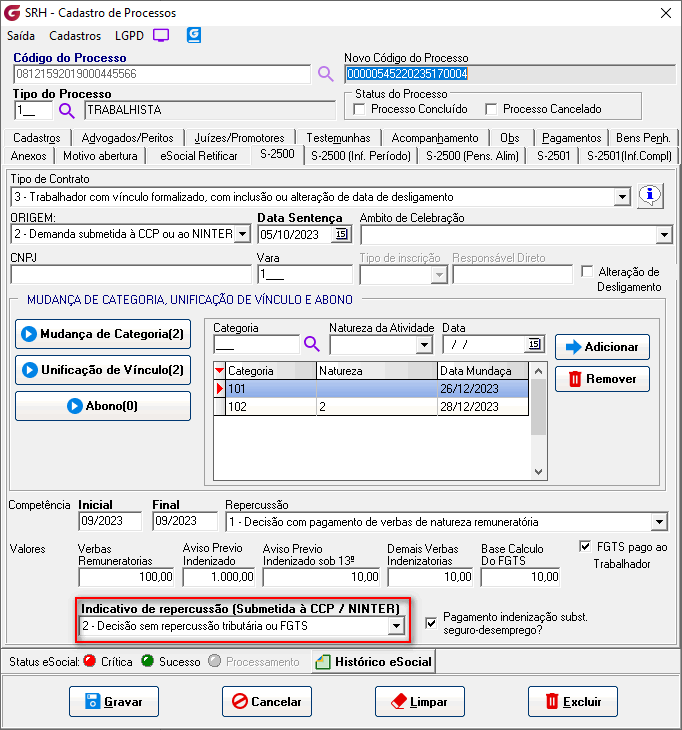Click the magnifier next to Código do Processo

pyautogui.click(x=325, y=73)
